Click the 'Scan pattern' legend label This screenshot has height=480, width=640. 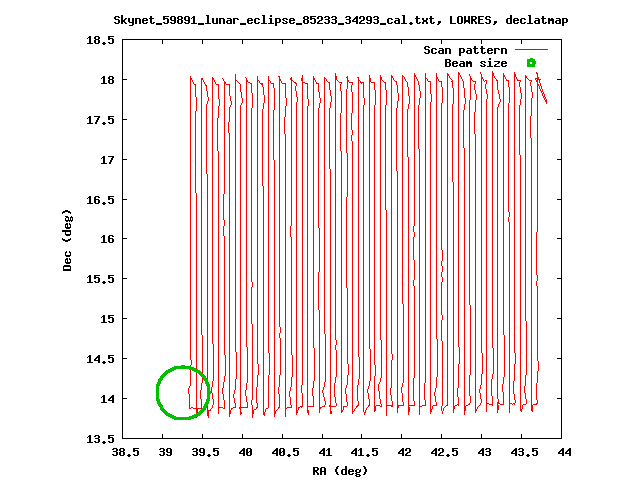click(465, 50)
